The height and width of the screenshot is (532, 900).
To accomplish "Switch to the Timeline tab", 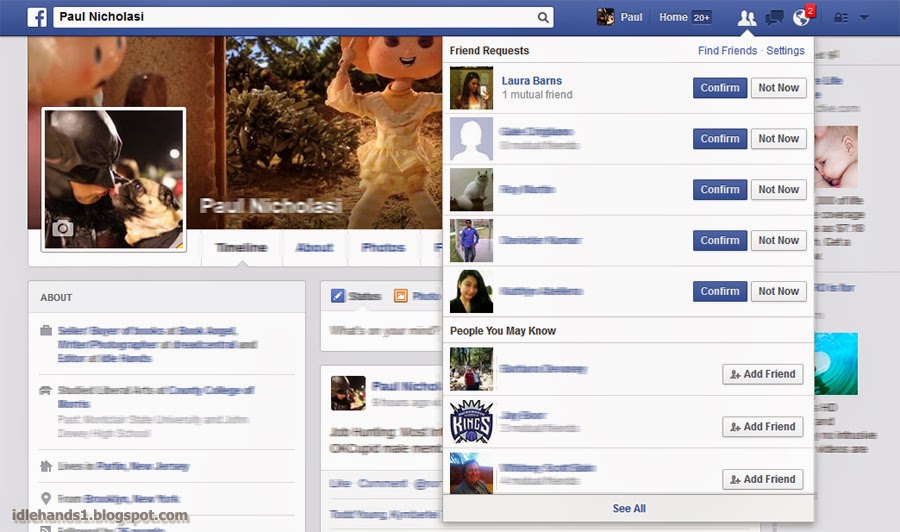I will point(241,247).
